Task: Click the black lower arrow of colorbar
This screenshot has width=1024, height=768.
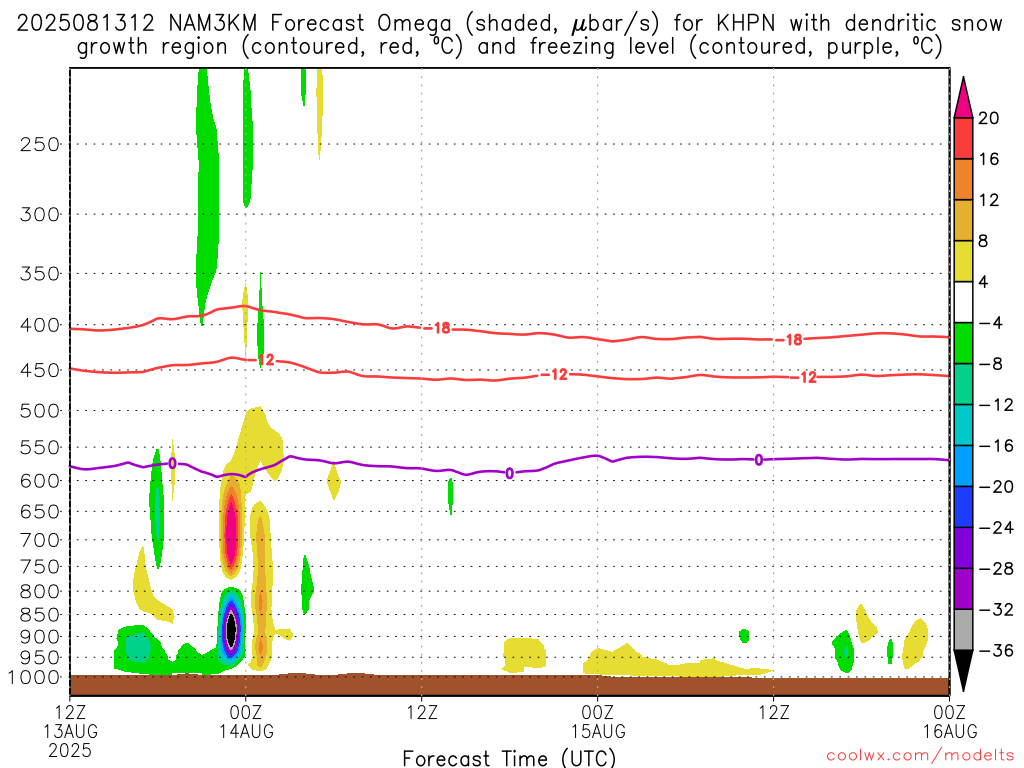Action: tap(963, 671)
